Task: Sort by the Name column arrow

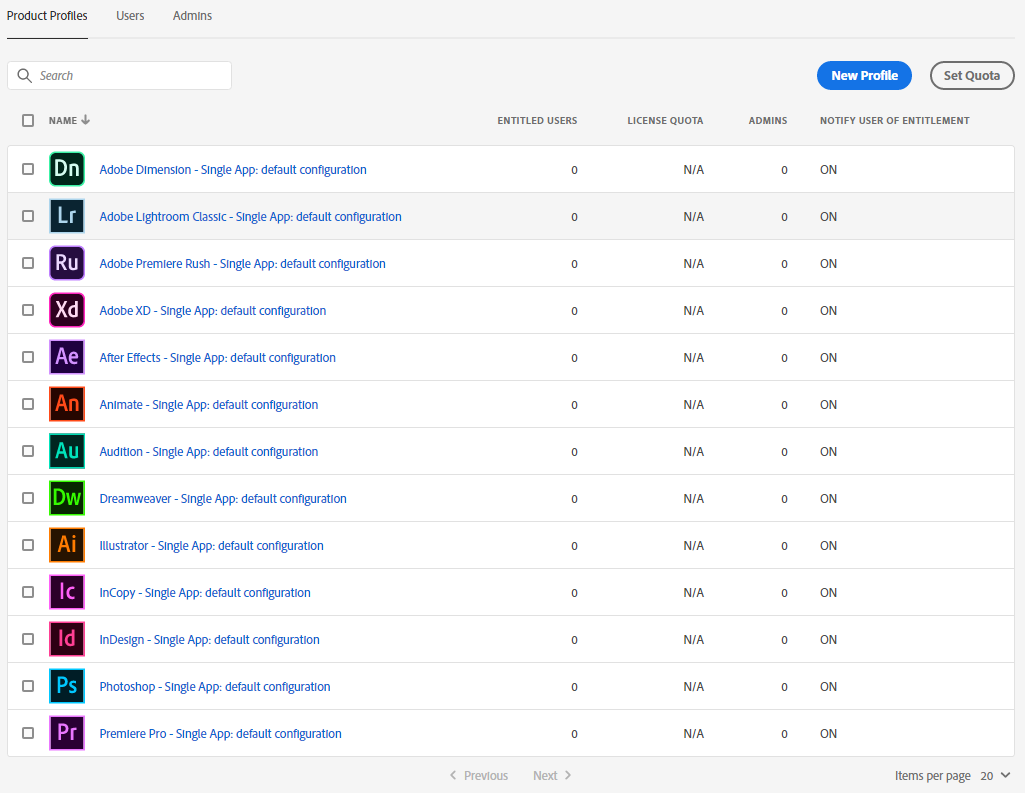Action: pyautogui.click(x=86, y=121)
